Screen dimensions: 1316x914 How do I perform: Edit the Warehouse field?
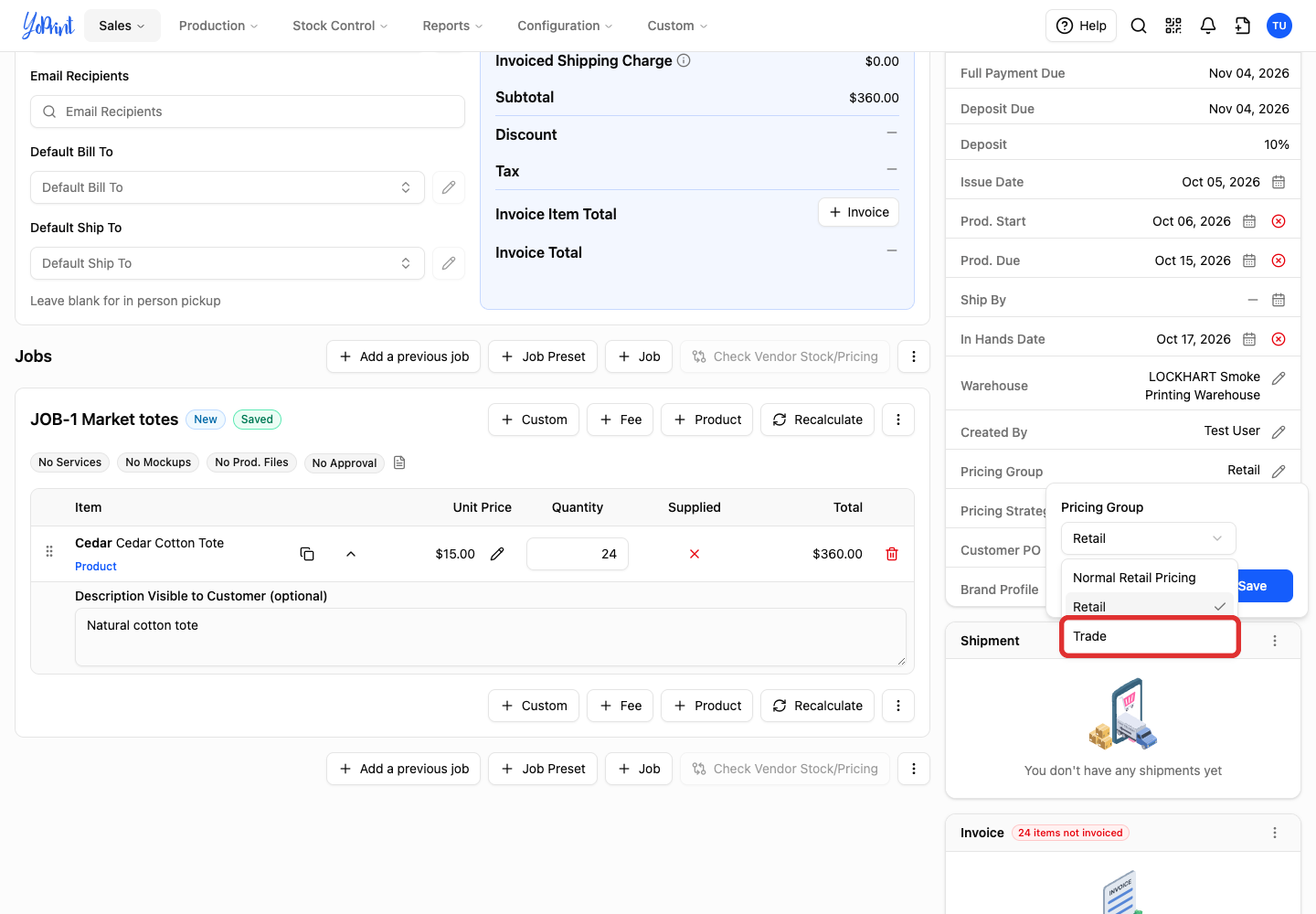pos(1279,378)
